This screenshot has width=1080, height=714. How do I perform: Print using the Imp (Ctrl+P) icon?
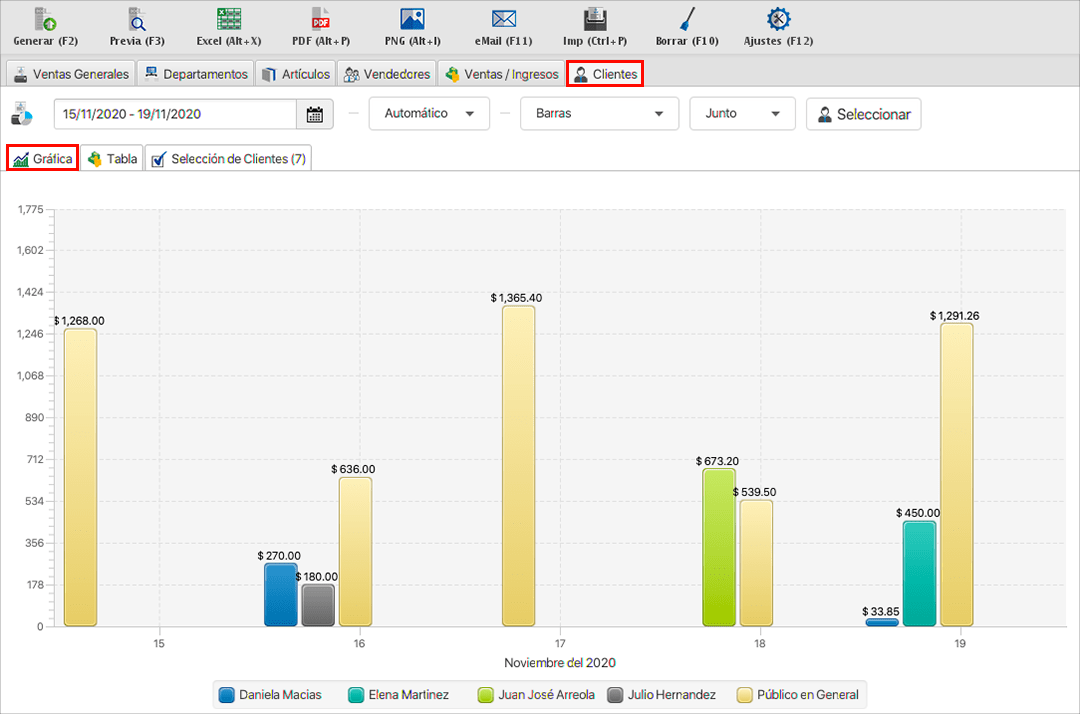[595, 19]
